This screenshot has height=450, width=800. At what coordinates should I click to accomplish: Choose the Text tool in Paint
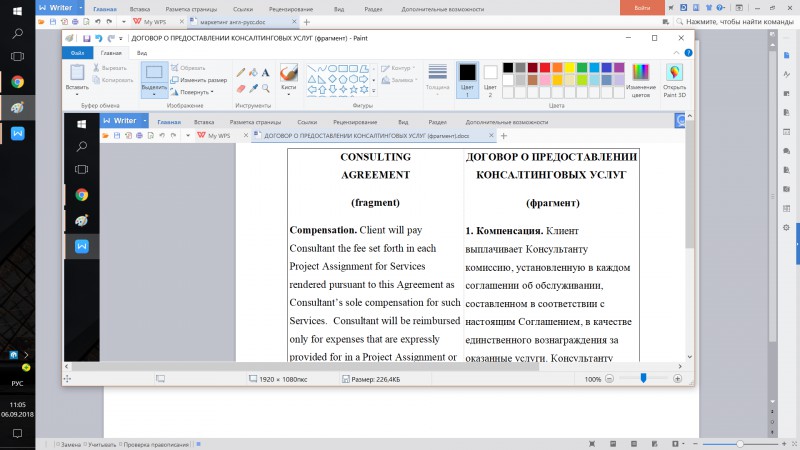(x=266, y=72)
